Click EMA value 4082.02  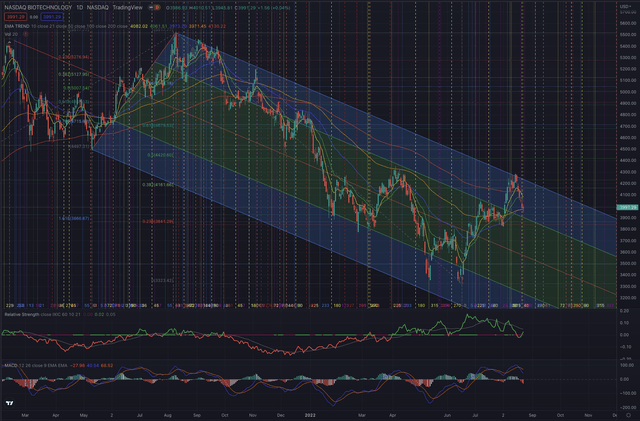(139, 26)
